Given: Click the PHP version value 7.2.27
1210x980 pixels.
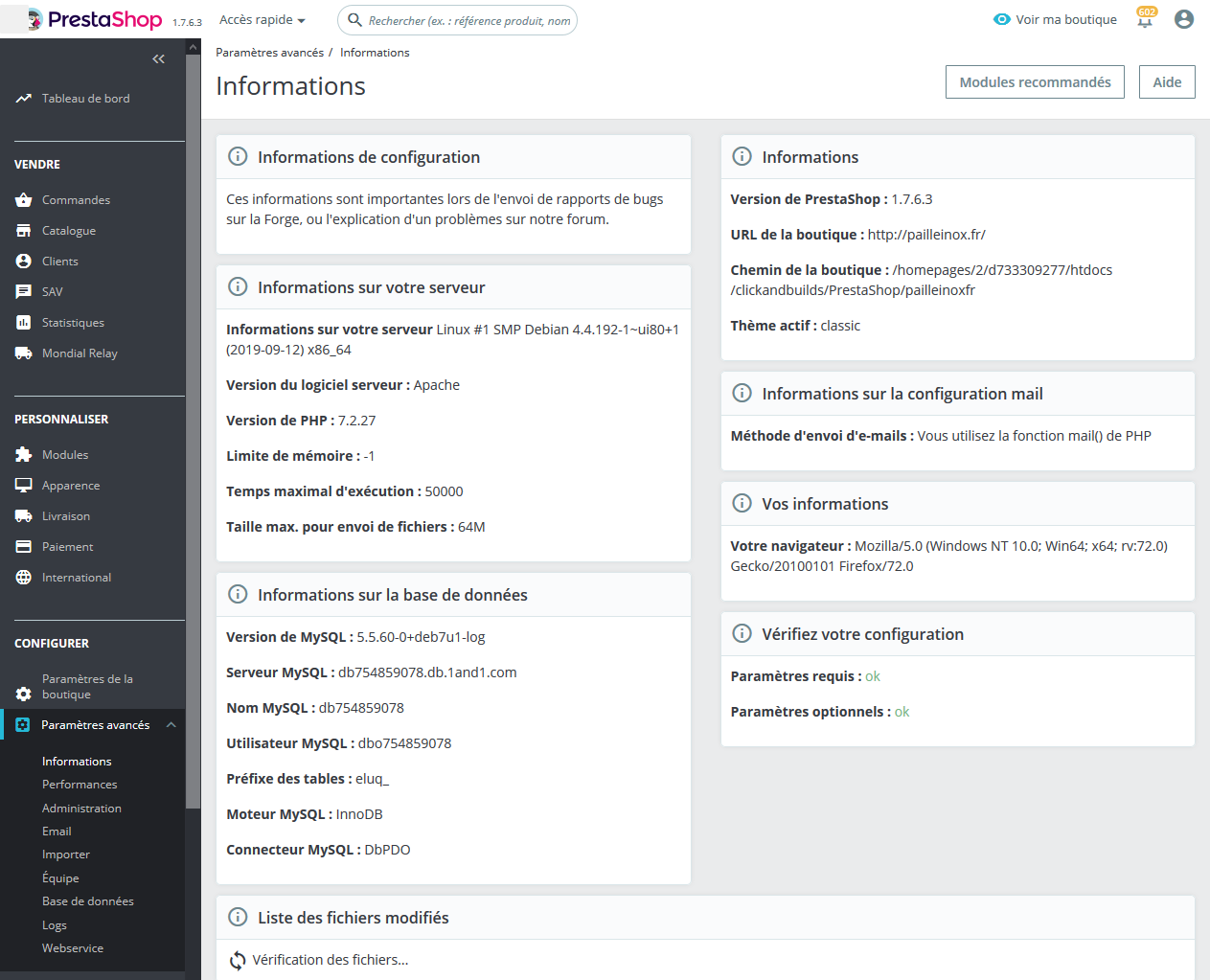Looking at the screenshot, I should point(356,421).
